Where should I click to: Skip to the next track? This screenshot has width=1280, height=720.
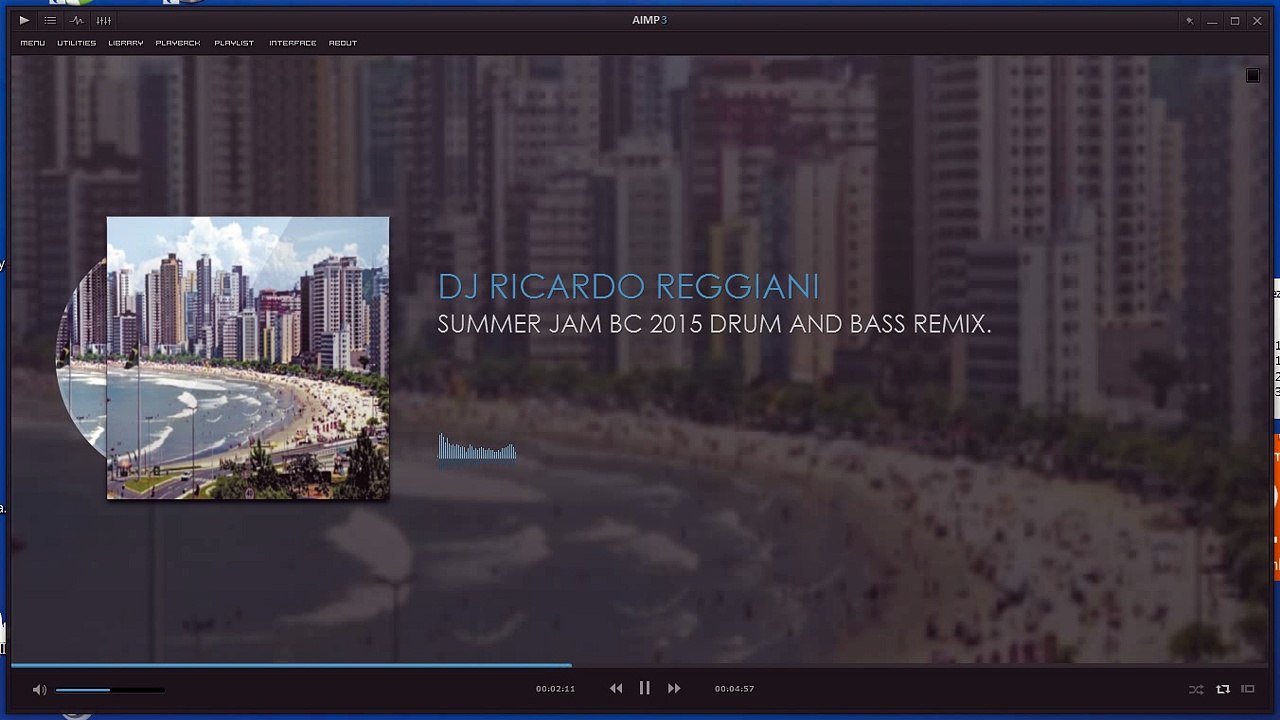point(674,688)
